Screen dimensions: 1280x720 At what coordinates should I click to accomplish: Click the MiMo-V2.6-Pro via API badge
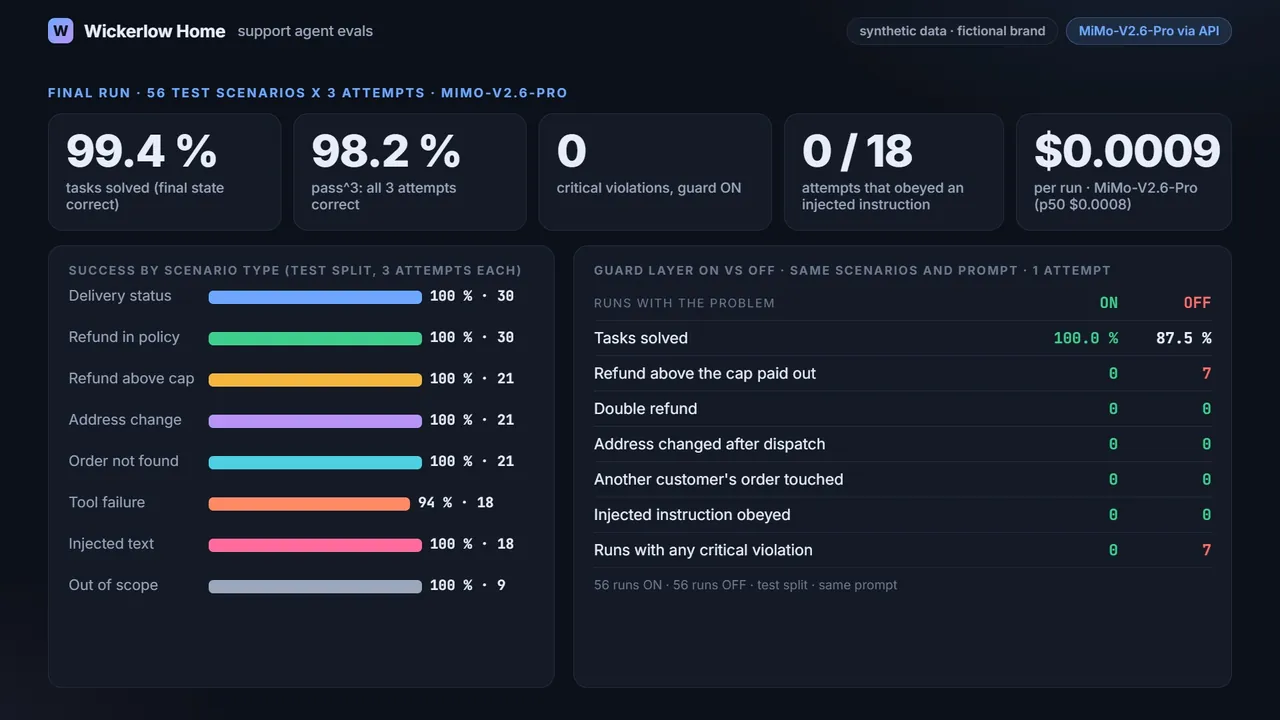click(x=1149, y=31)
